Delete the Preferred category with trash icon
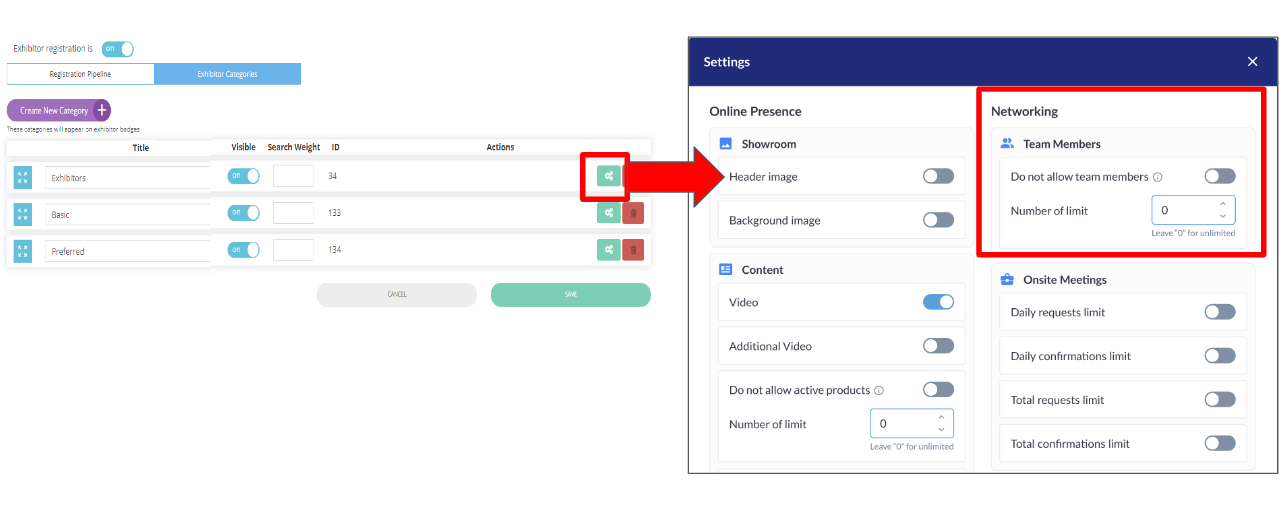This screenshot has height=518, width=1287. tap(633, 250)
